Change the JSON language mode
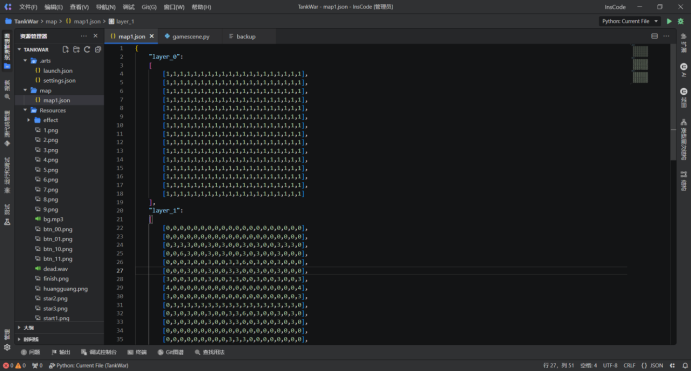The height and width of the screenshot is (371, 692). point(652,366)
